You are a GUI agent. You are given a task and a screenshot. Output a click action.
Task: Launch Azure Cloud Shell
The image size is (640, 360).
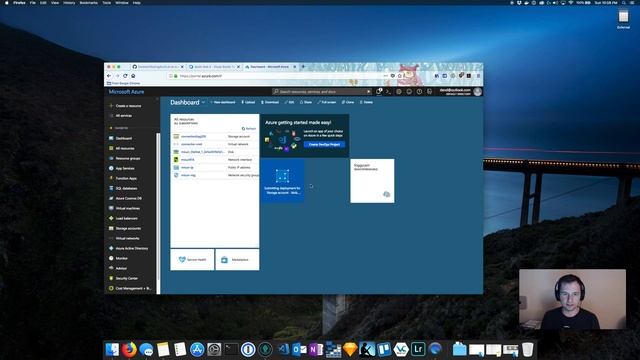pyautogui.click(x=388, y=92)
